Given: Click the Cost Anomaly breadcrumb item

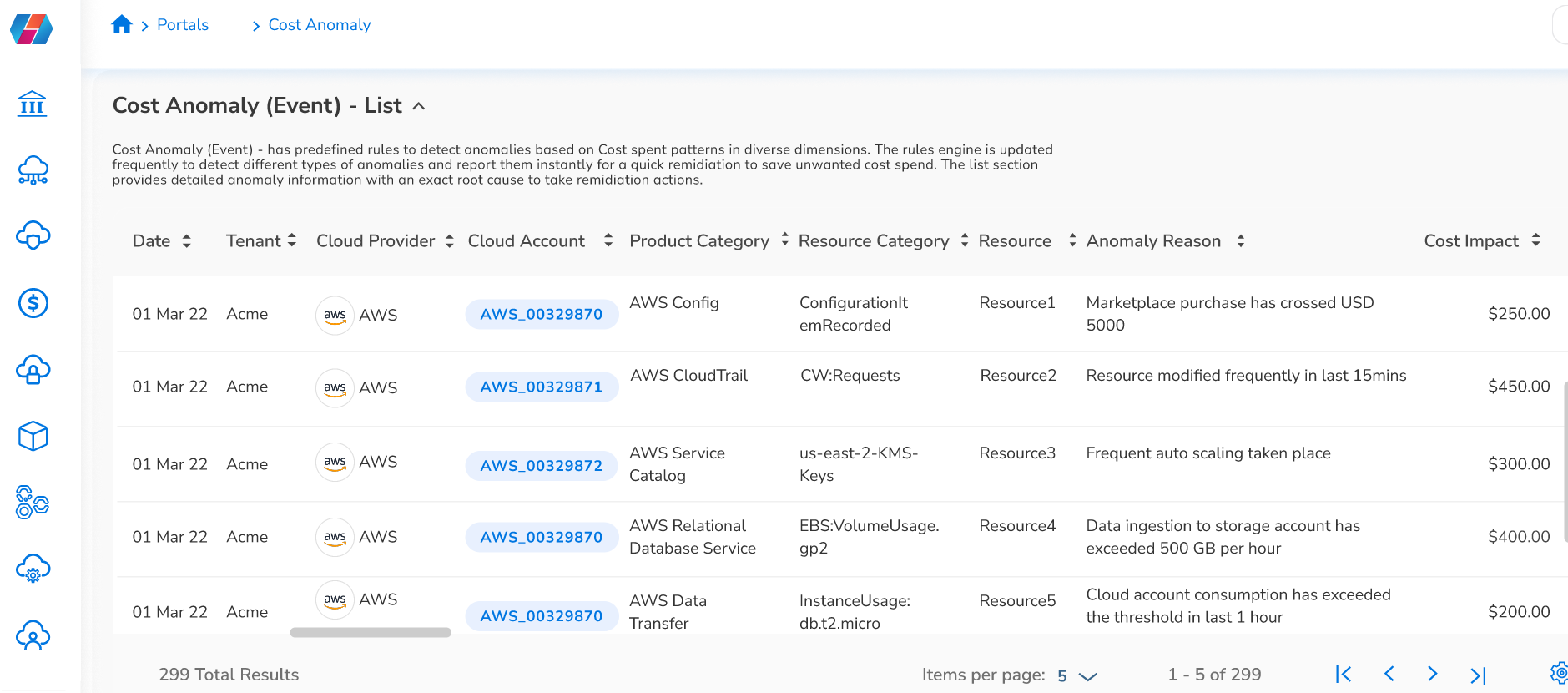Looking at the screenshot, I should tap(319, 25).
